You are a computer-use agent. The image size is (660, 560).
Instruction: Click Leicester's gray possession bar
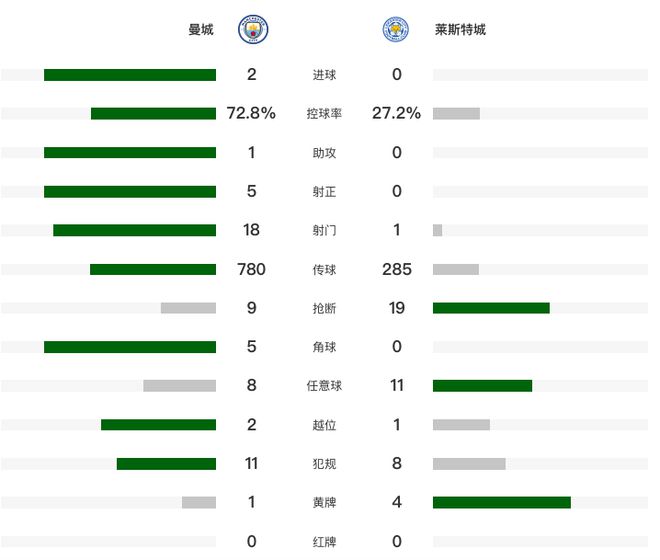click(456, 114)
